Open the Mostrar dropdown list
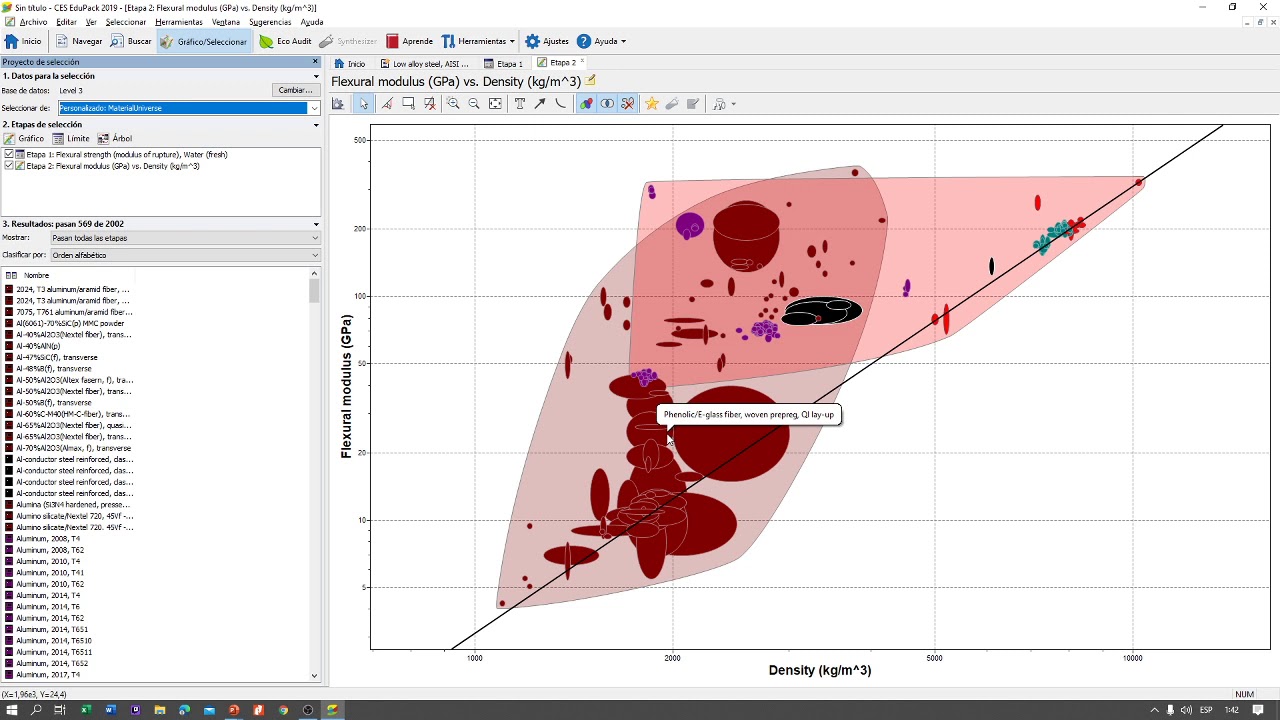 pyautogui.click(x=185, y=238)
